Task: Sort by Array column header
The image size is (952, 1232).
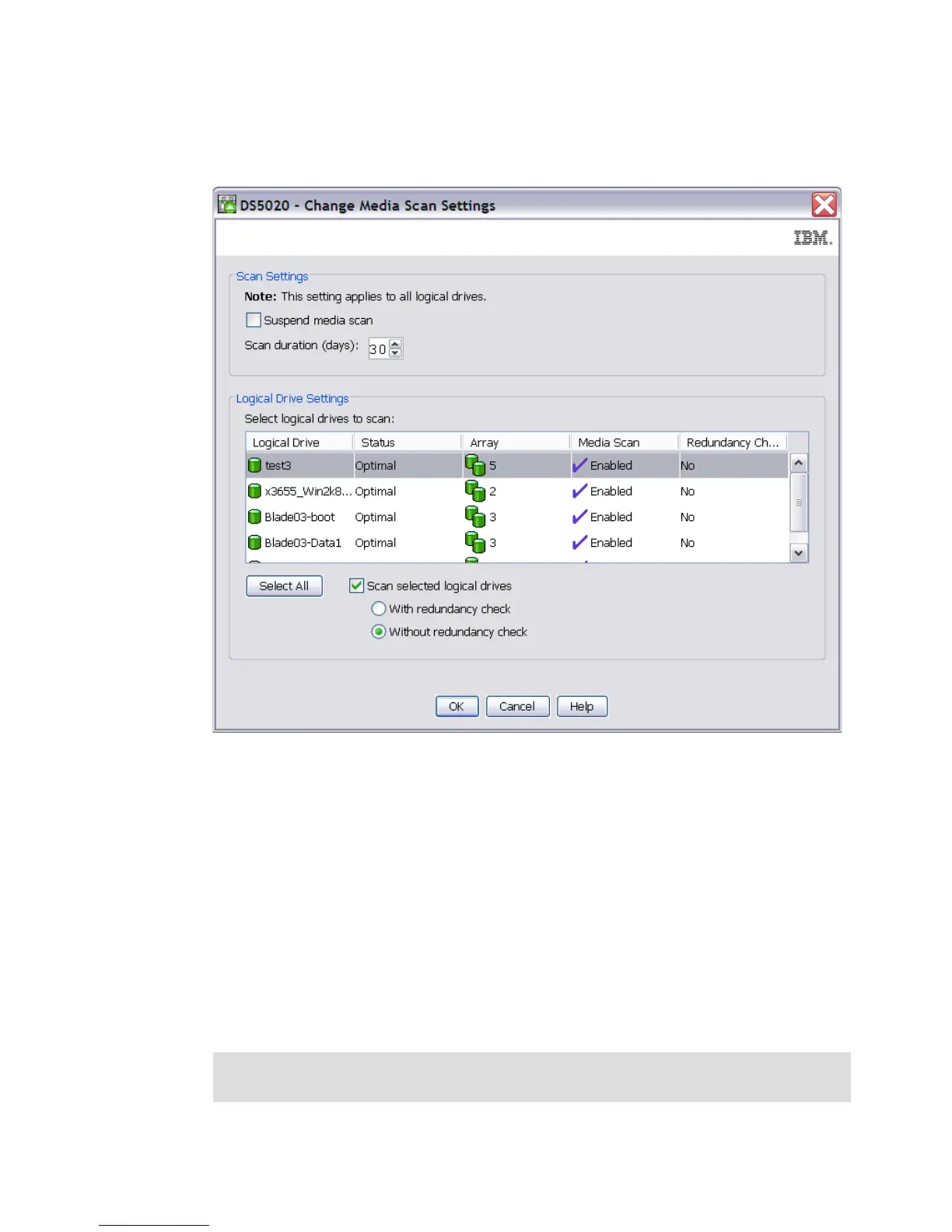Action: 516,442
